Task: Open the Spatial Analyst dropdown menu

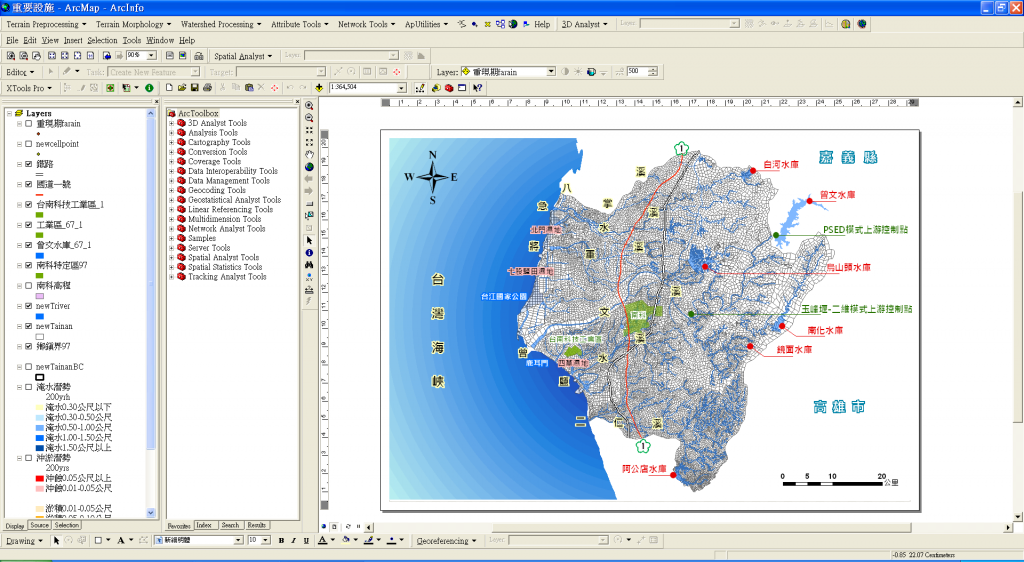Action: [x=243, y=56]
